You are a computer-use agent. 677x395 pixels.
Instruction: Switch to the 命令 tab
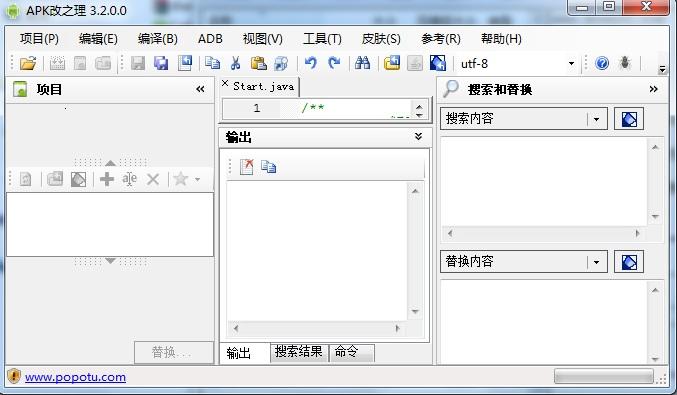pyautogui.click(x=351, y=352)
